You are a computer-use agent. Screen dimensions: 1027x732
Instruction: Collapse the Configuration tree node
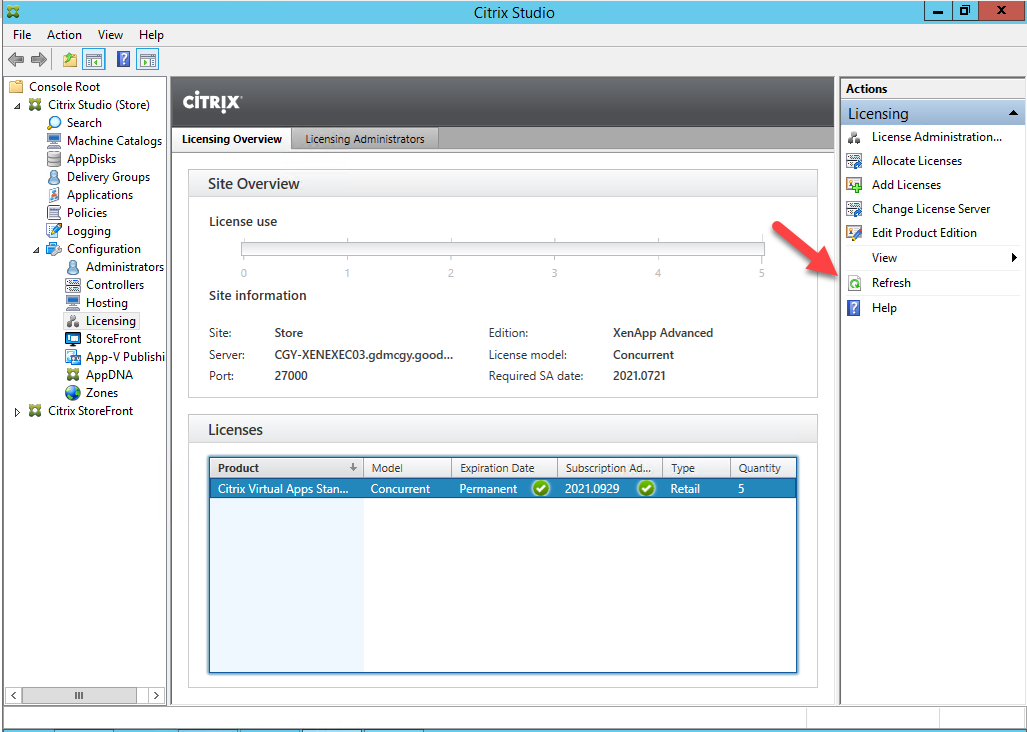pyautogui.click(x=37, y=249)
